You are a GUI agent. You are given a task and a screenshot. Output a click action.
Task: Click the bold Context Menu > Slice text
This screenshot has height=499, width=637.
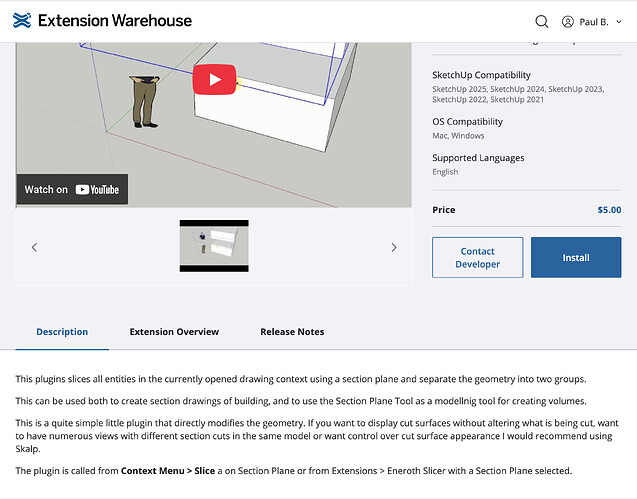click(168, 471)
